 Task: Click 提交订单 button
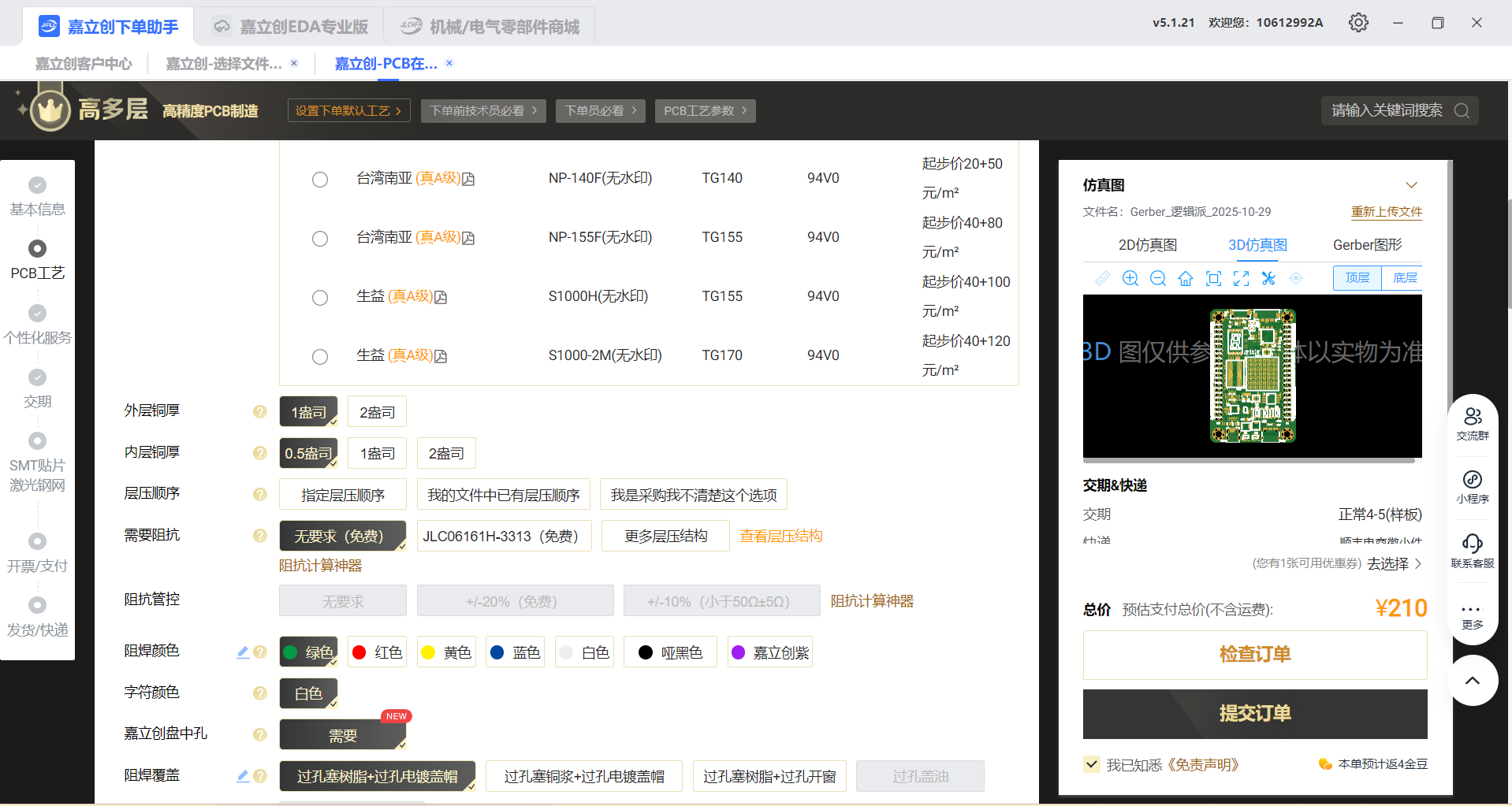pos(1255,714)
